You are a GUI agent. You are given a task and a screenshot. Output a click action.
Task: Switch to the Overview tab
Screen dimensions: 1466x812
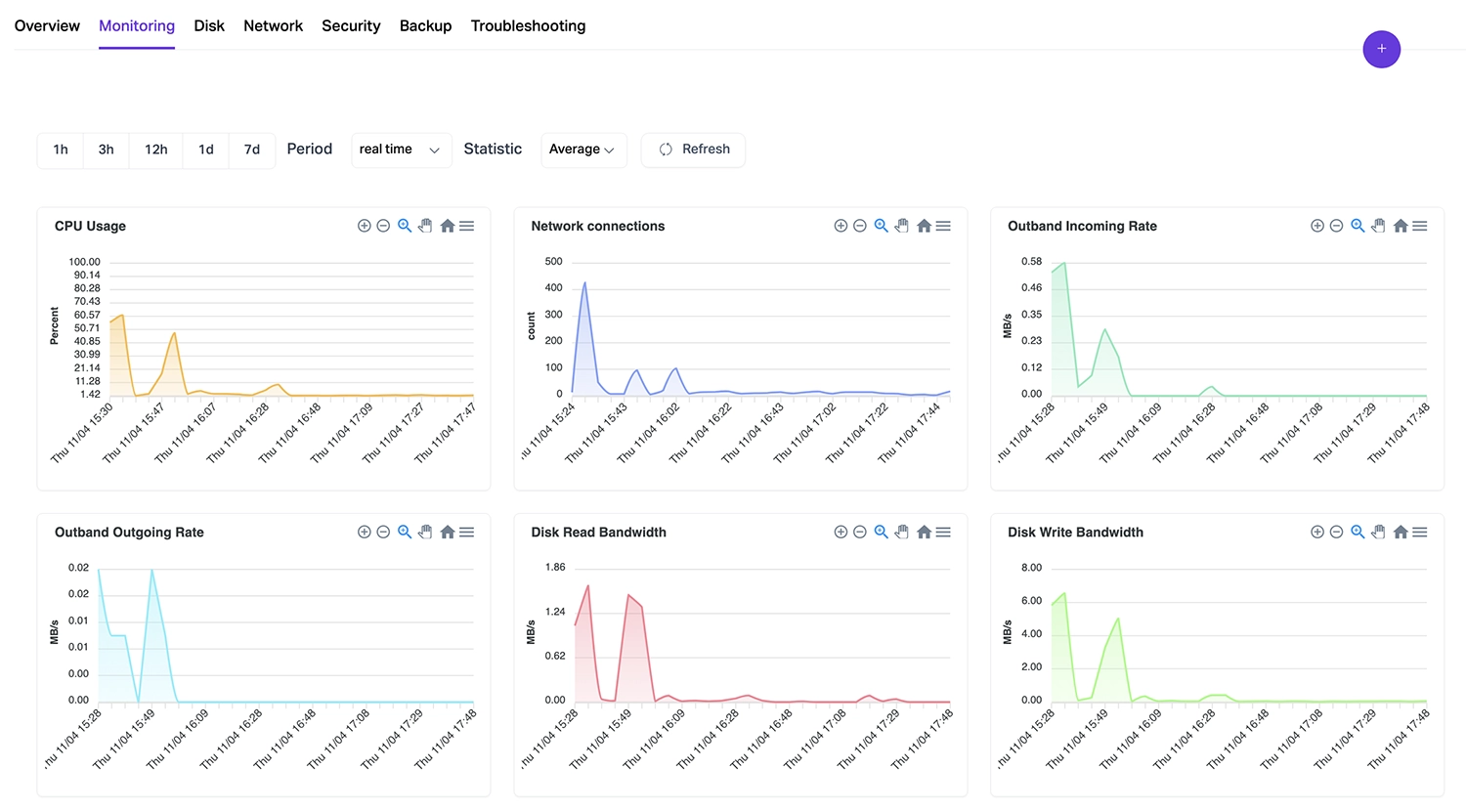47,26
